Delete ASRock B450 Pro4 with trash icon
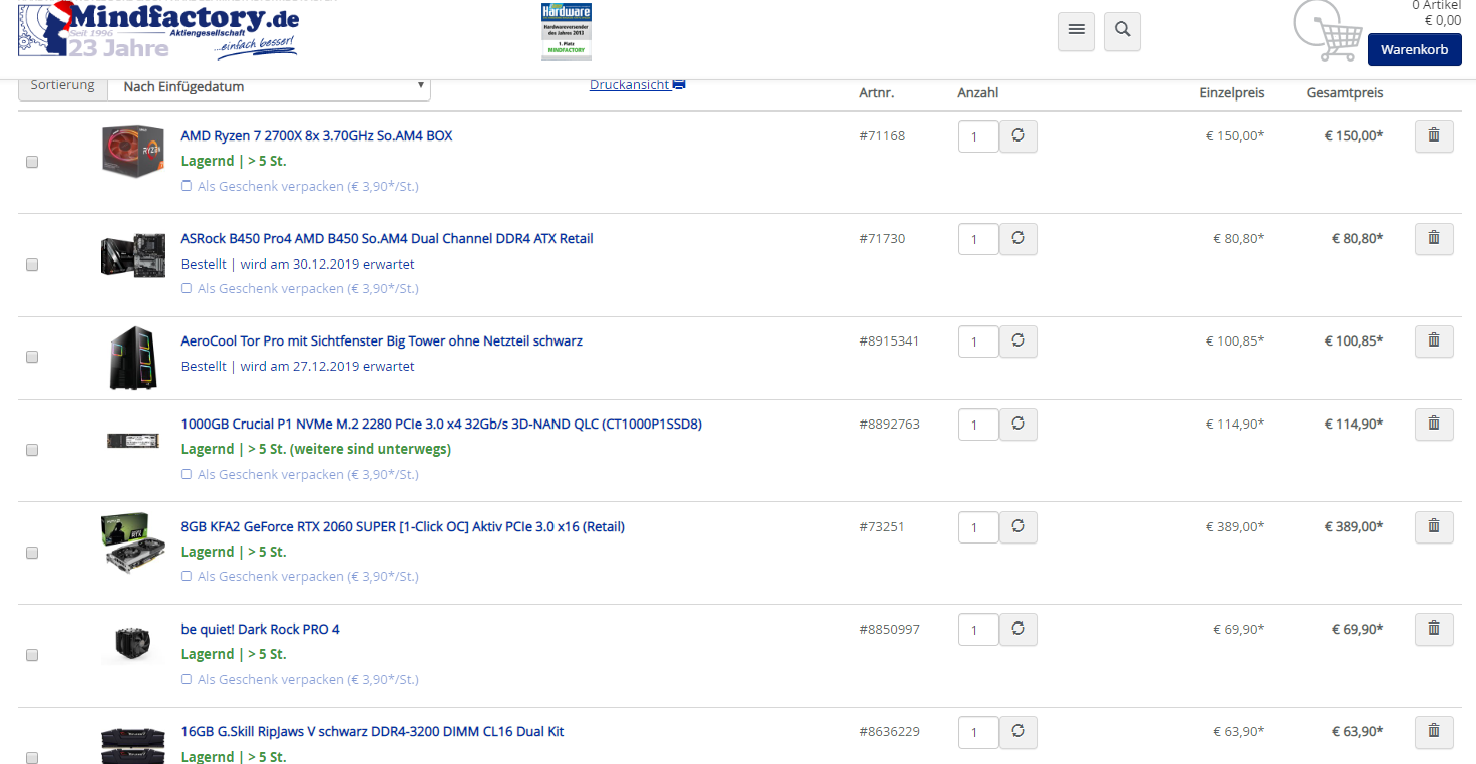 pos(1434,239)
